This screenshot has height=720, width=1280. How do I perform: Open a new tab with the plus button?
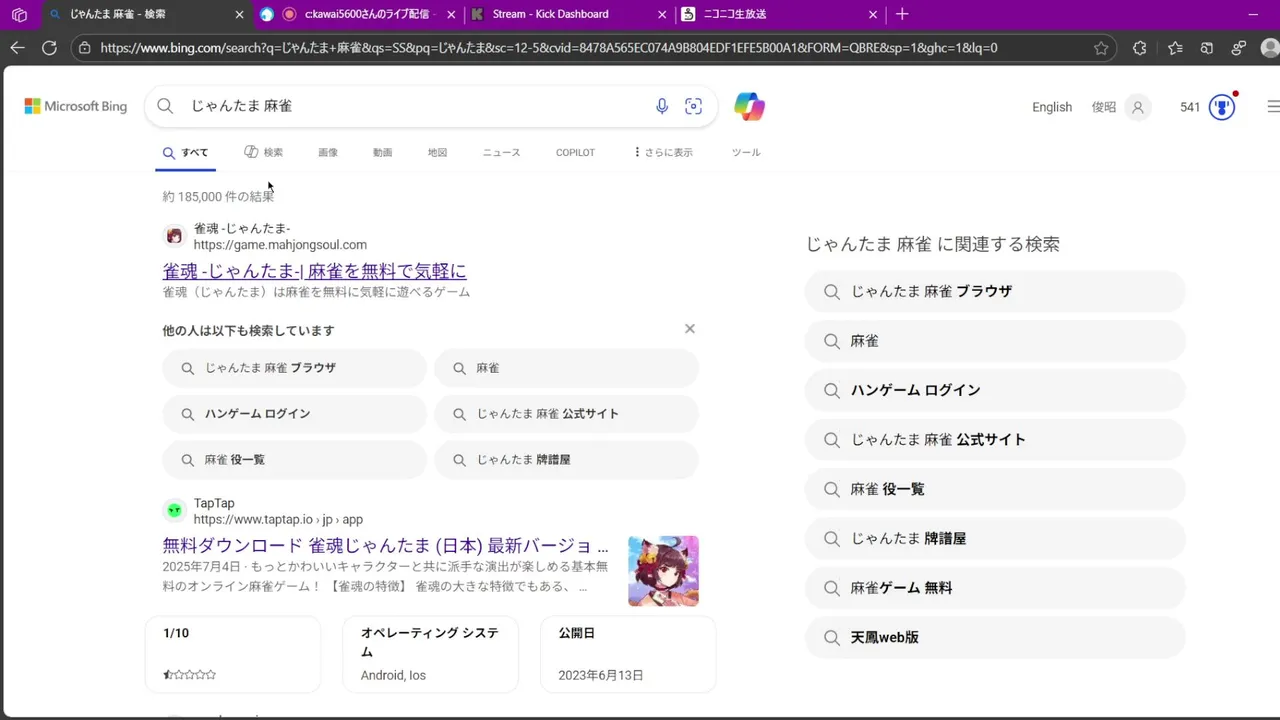pyautogui.click(x=902, y=14)
